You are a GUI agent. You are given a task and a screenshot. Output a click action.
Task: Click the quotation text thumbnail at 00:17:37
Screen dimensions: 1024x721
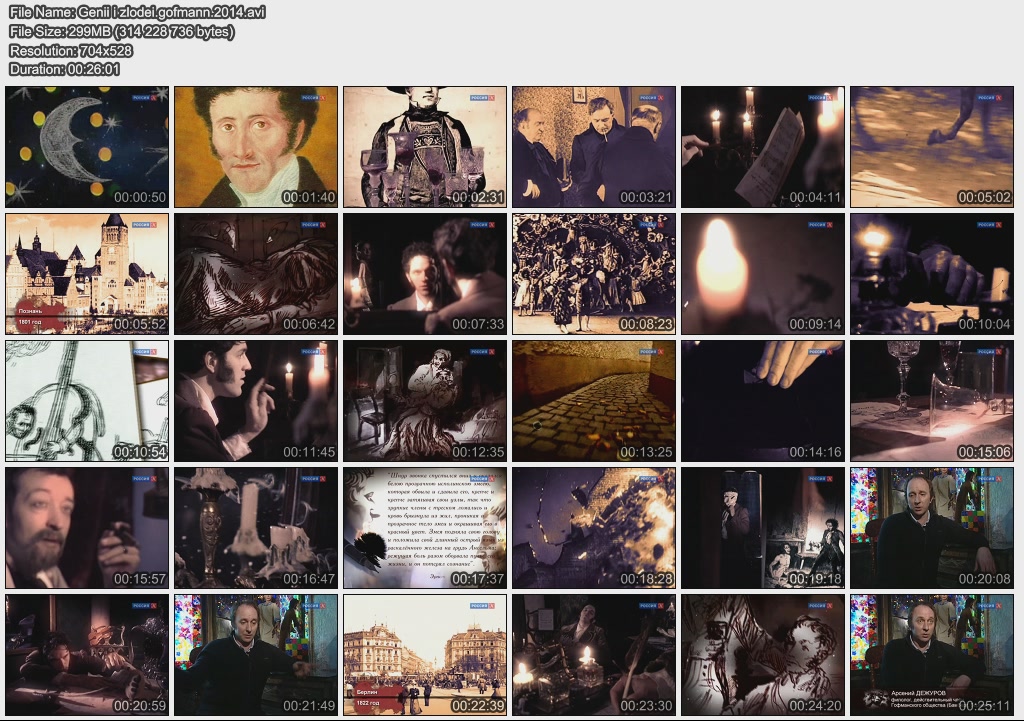tap(425, 528)
